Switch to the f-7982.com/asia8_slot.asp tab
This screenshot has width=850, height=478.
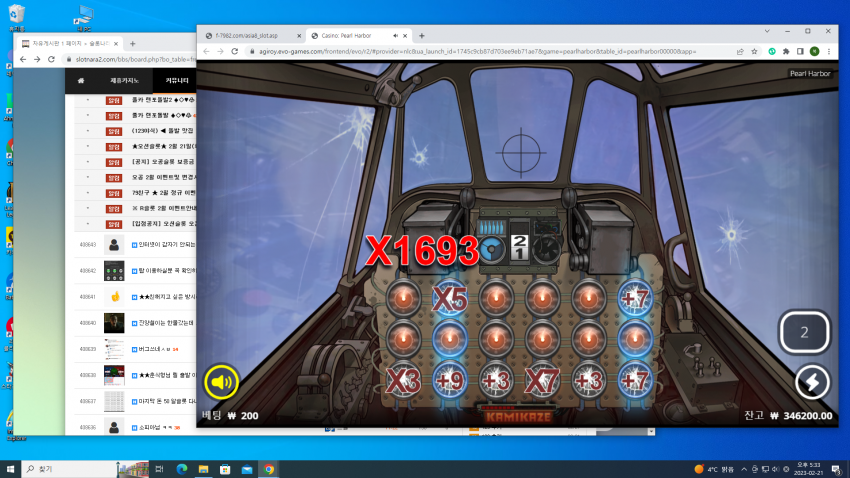[x=253, y=36]
